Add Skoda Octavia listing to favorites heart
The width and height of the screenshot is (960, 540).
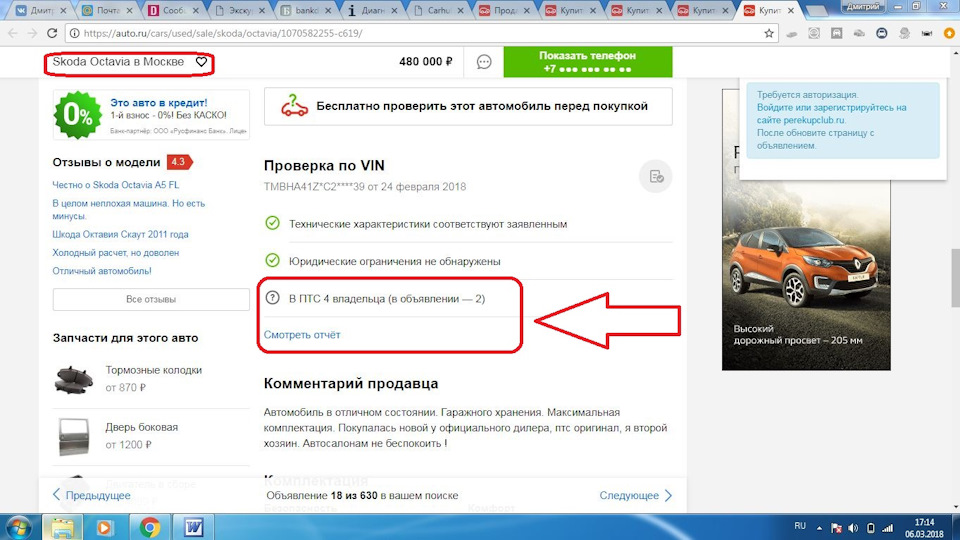(x=201, y=62)
